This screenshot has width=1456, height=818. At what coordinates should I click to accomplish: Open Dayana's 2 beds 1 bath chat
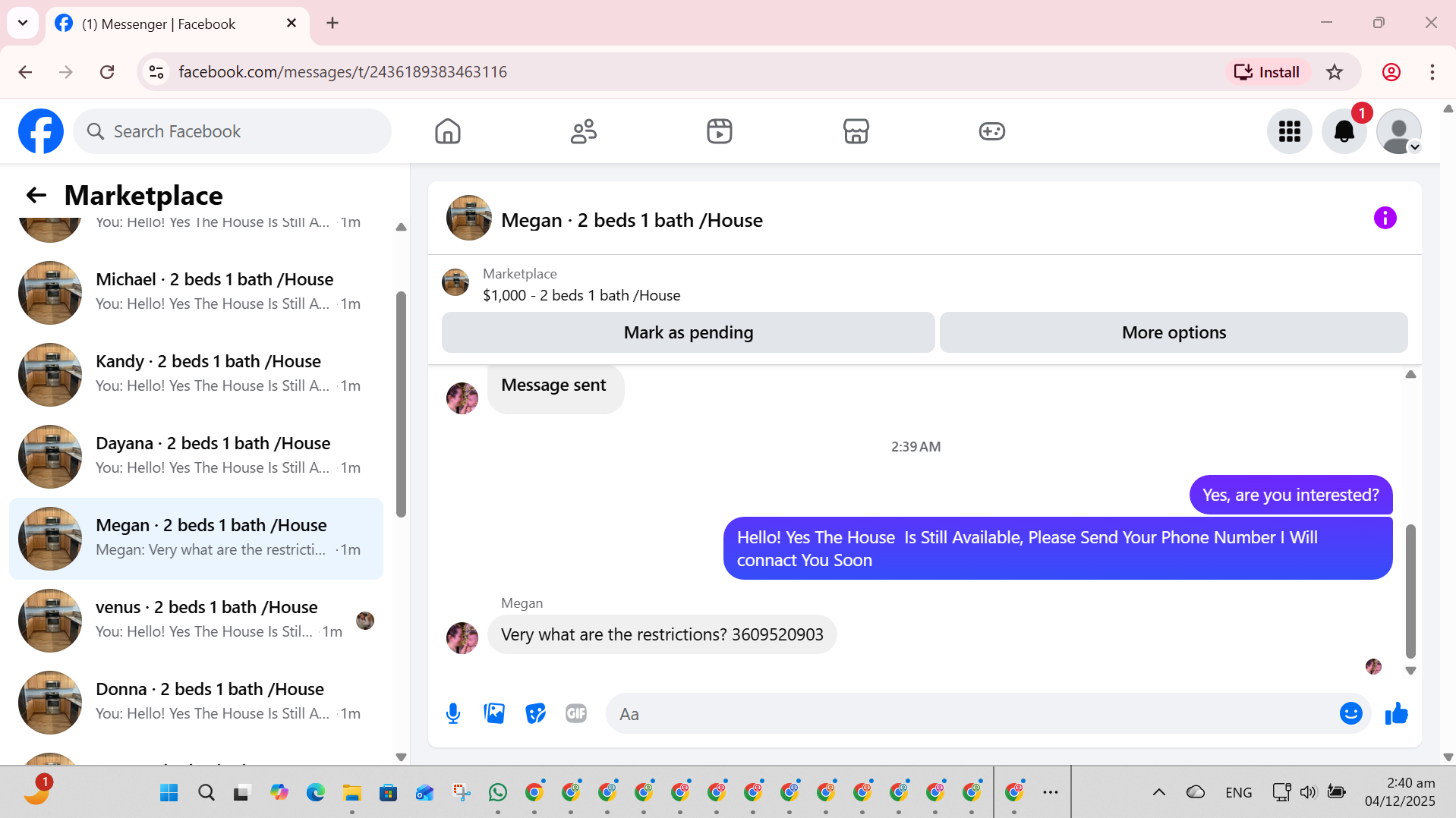[x=196, y=456]
